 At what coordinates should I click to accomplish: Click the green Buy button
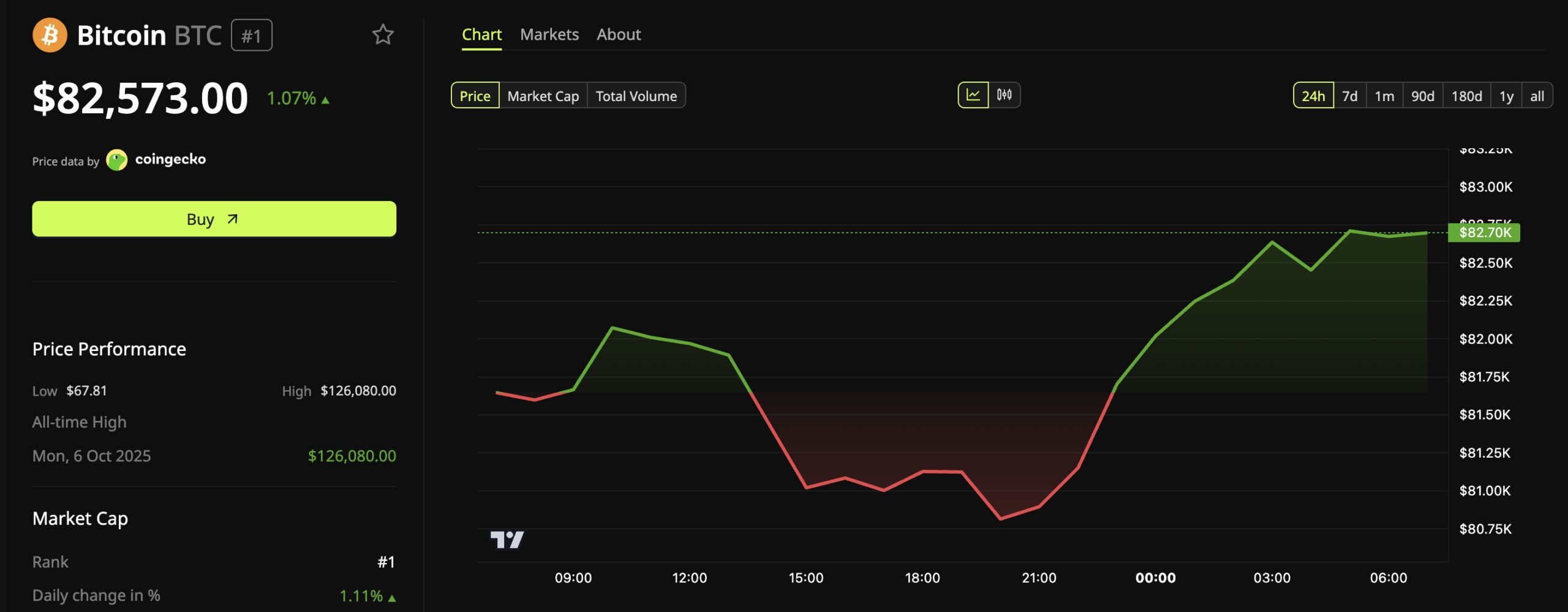click(x=214, y=219)
